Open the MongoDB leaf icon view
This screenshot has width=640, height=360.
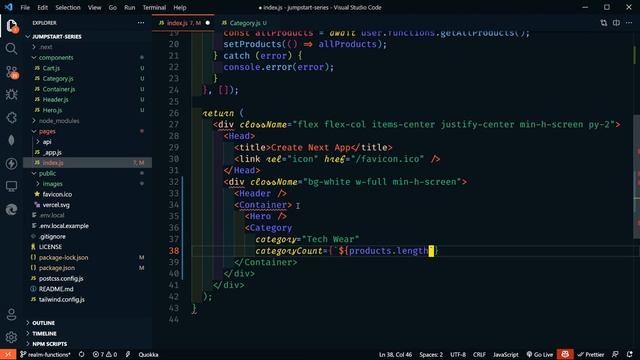point(11,140)
